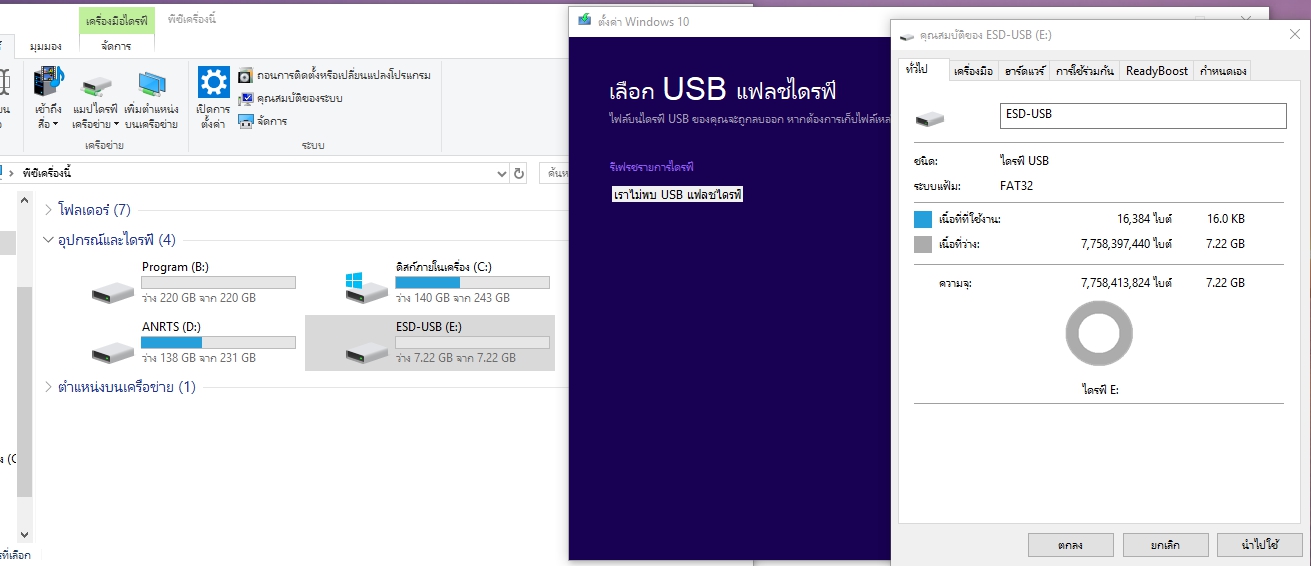Open Map network drive (เครือข่าย) dropdown arrow
The image size is (1311, 566).
click(116, 125)
